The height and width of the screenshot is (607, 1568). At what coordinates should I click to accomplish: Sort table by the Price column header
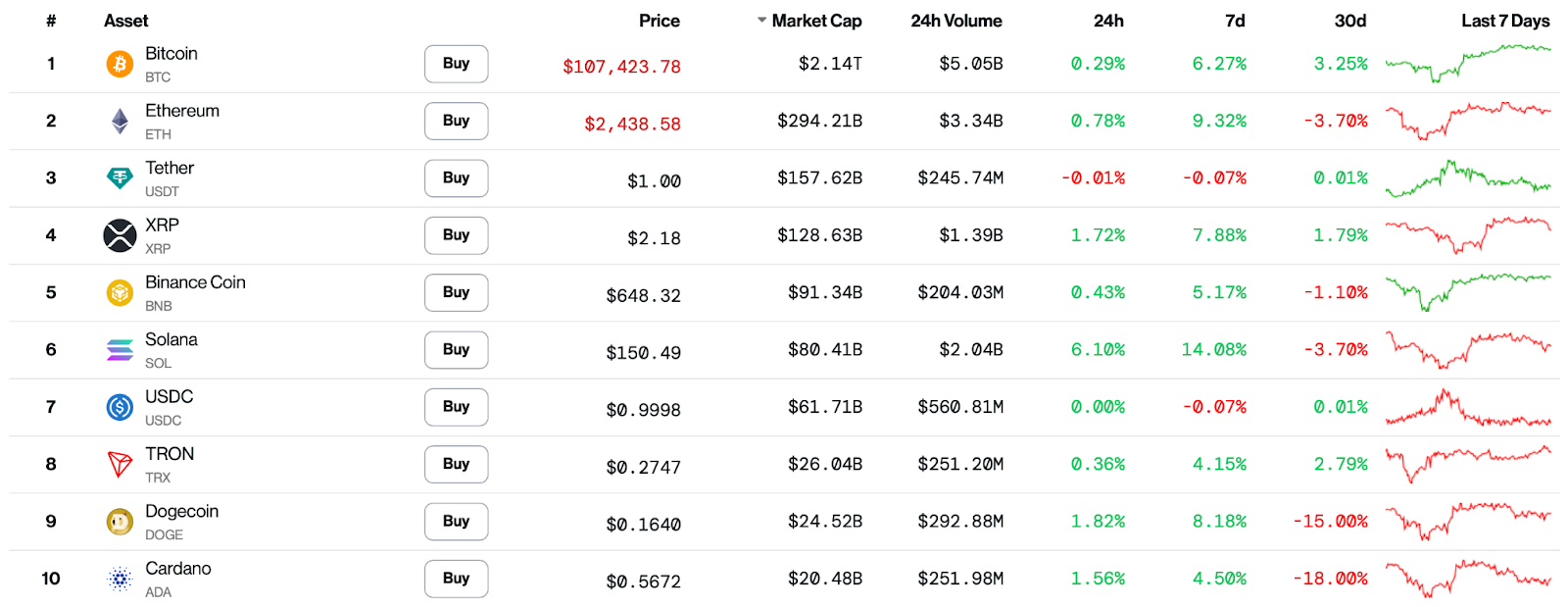(x=659, y=21)
